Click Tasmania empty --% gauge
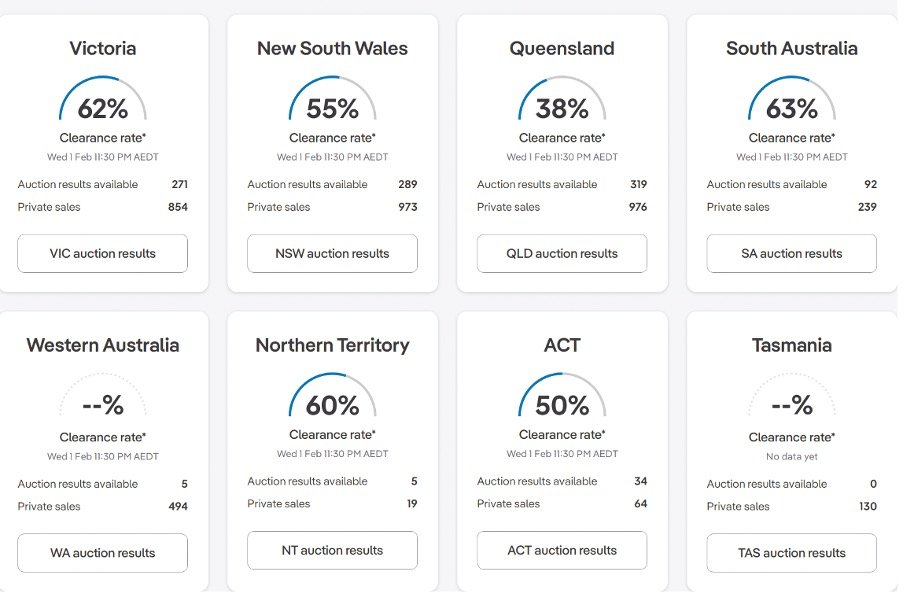The image size is (904, 602). 792,396
